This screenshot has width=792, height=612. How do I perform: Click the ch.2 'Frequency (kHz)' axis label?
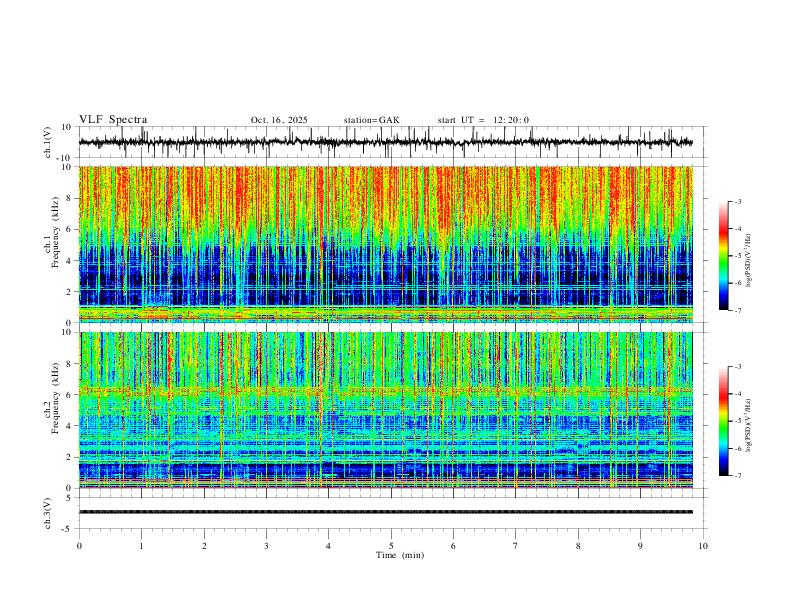pyautogui.click(x=55, y=398)
